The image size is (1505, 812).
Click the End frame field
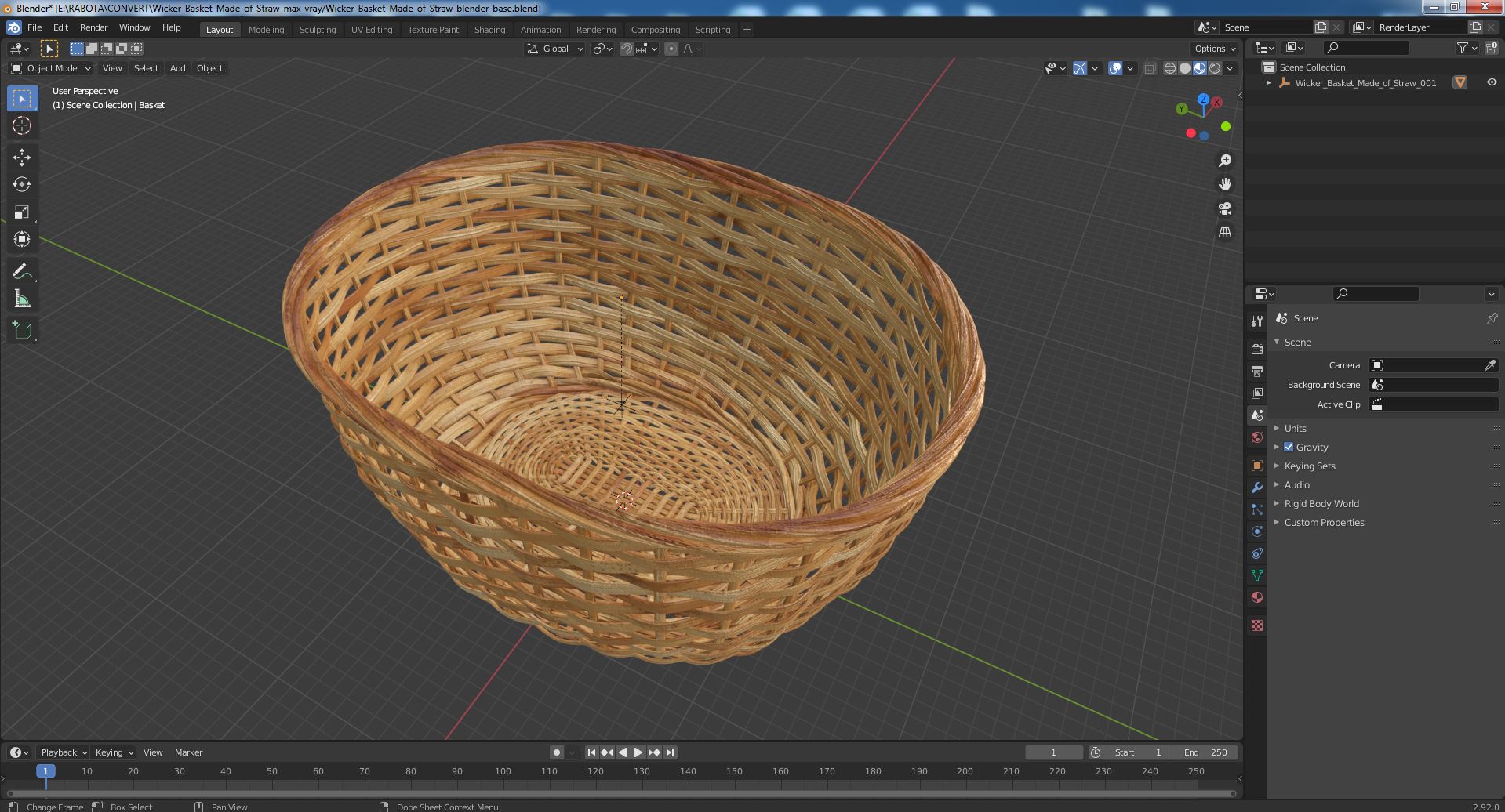pyautogui.click(x=1205, y=752)
